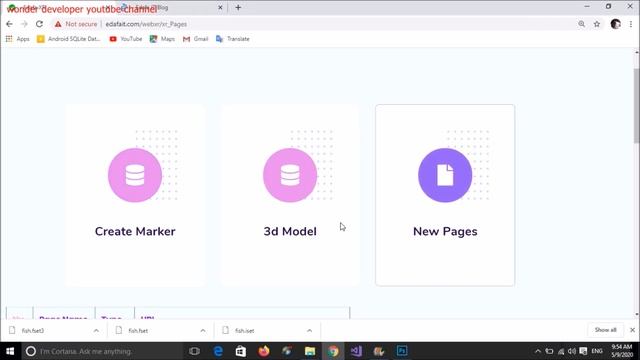Open the Chrome profile avatar

coord(616,24)
